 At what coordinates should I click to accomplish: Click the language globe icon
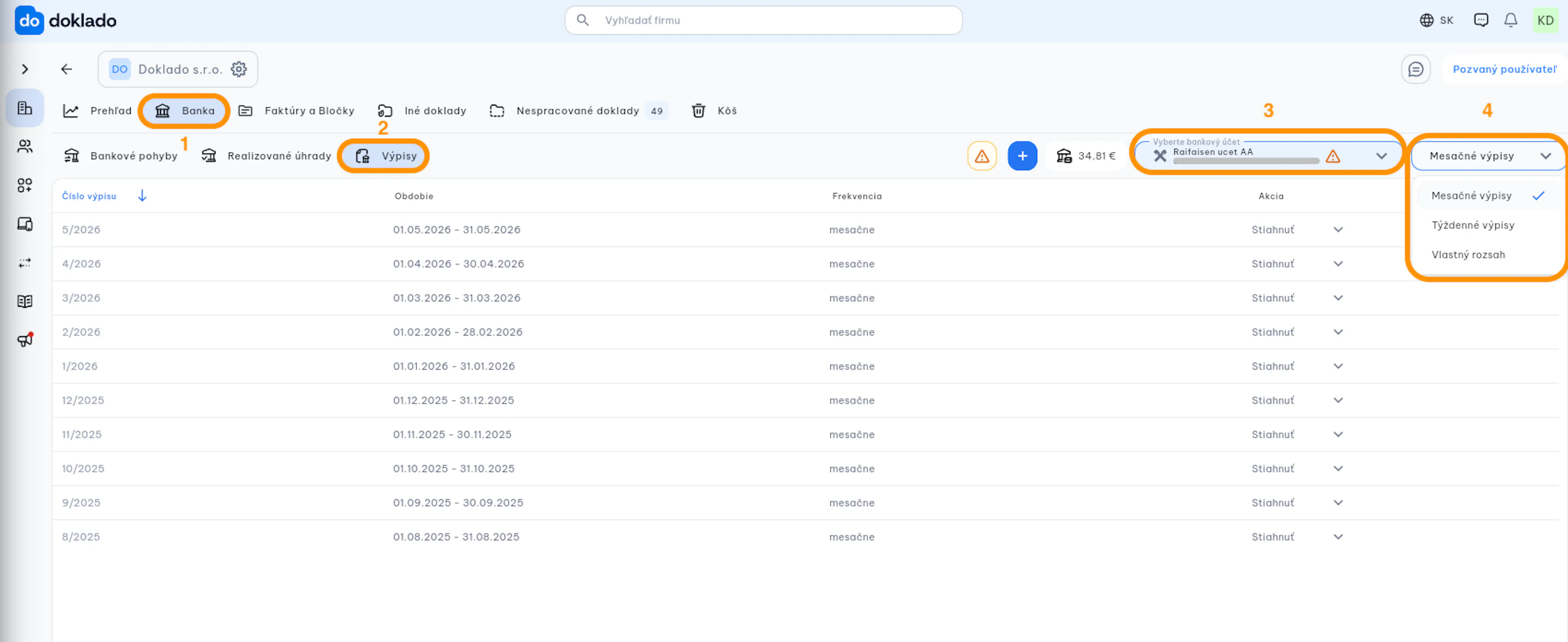1426,20
